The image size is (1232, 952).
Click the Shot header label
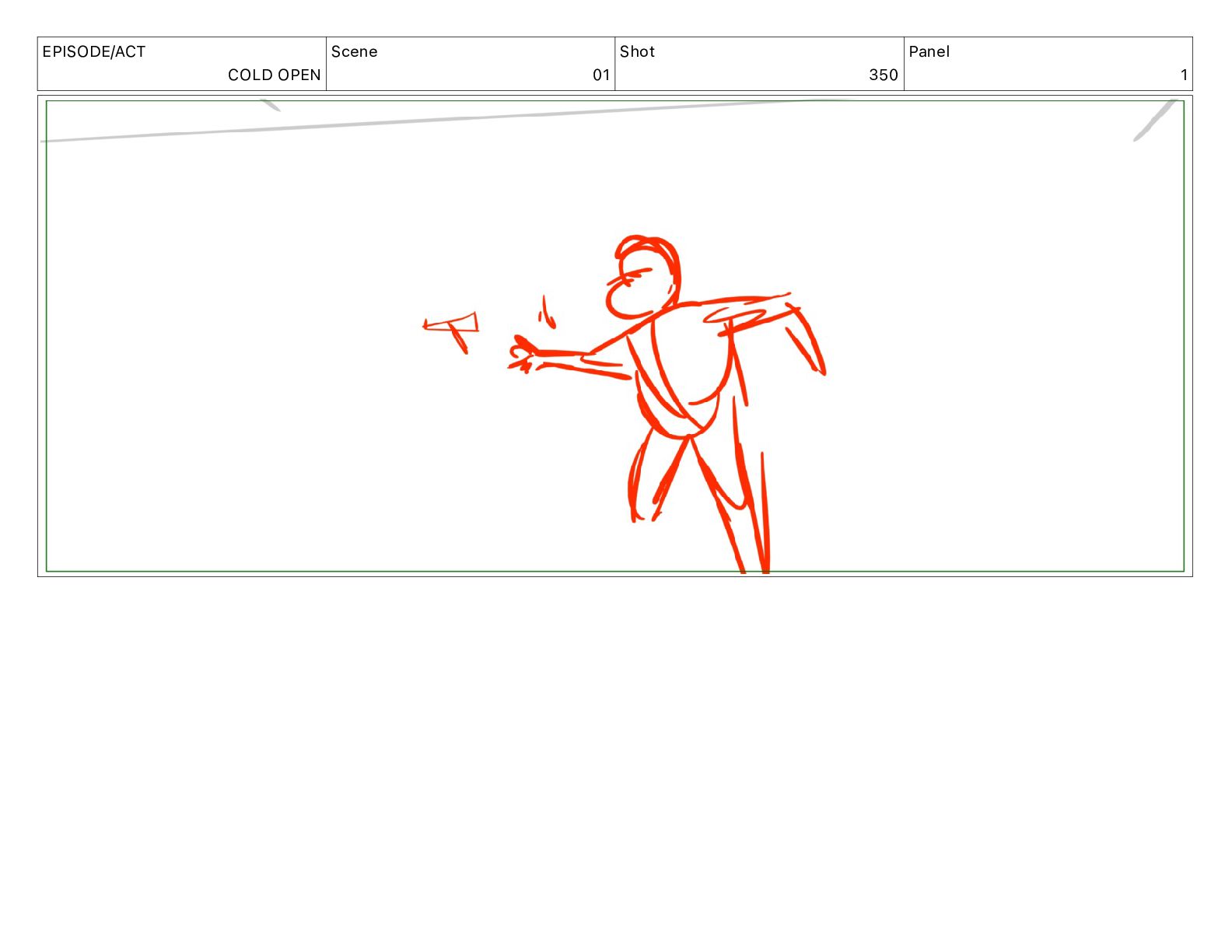click(x=637, y=52)
